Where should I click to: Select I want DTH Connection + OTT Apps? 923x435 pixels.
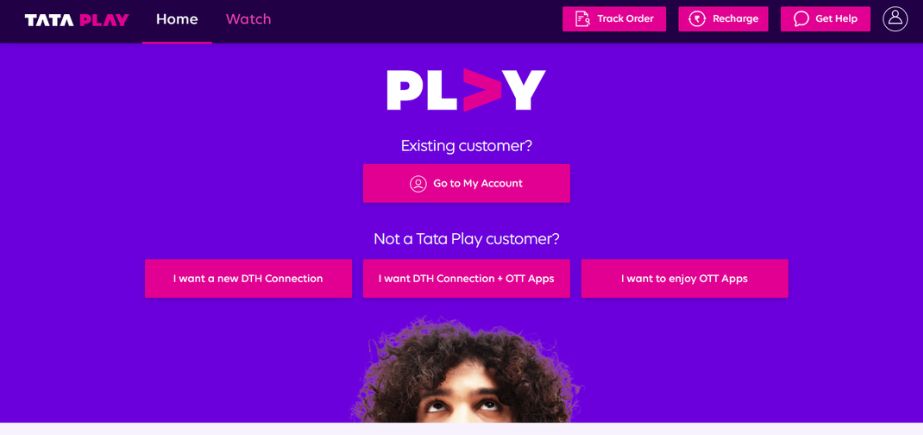pos(466,278)
